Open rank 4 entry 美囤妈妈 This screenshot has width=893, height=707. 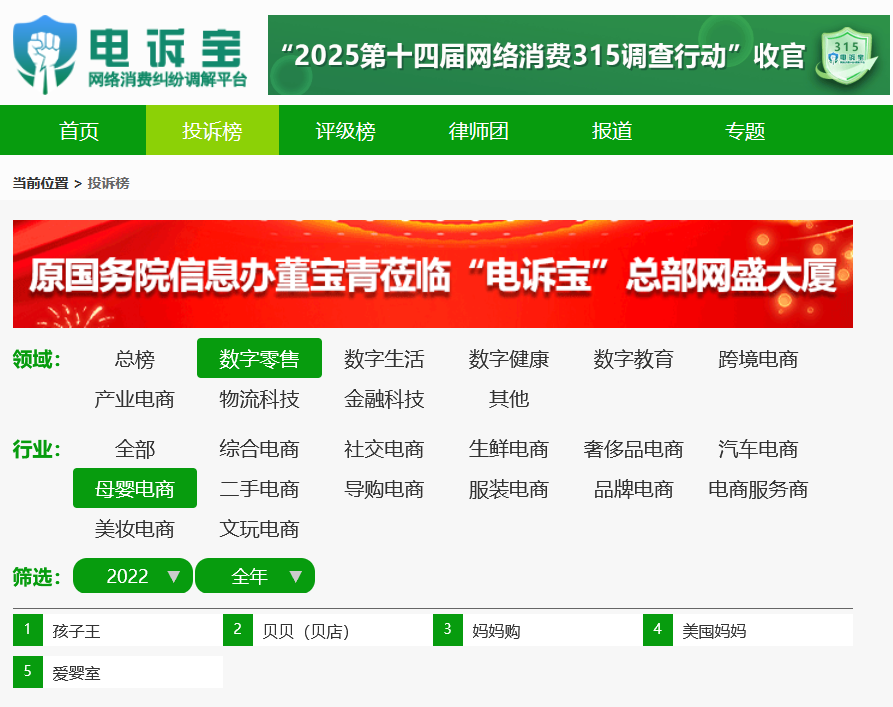coord(748,630)
